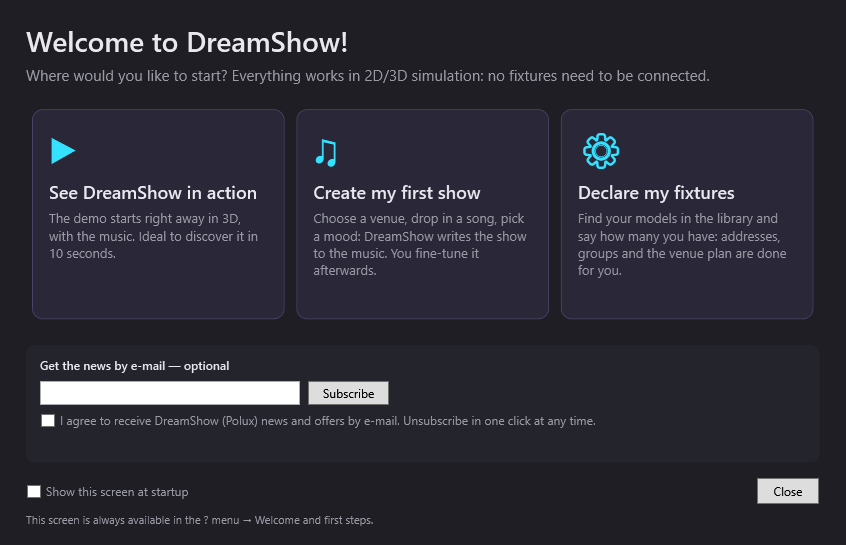
Task: Close the welcome dialog with Close button
Action: pos(788,491)
